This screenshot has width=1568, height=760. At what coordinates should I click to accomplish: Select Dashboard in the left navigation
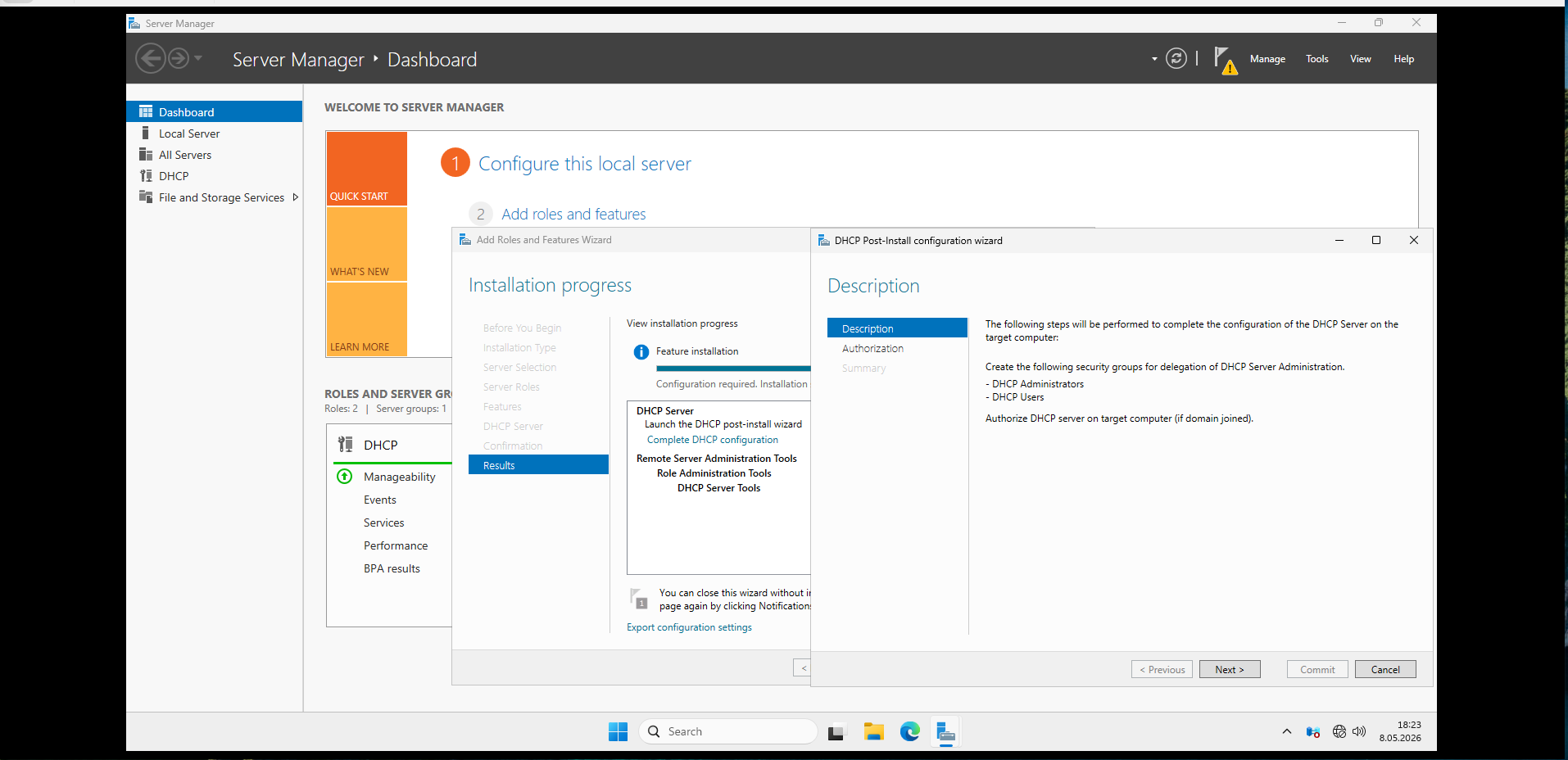[x=215, y=111]
